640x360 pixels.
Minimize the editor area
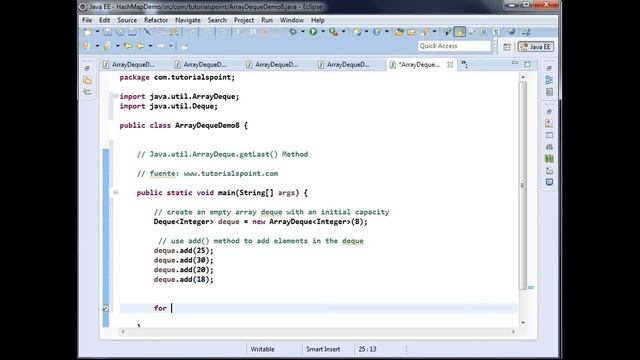515,64
